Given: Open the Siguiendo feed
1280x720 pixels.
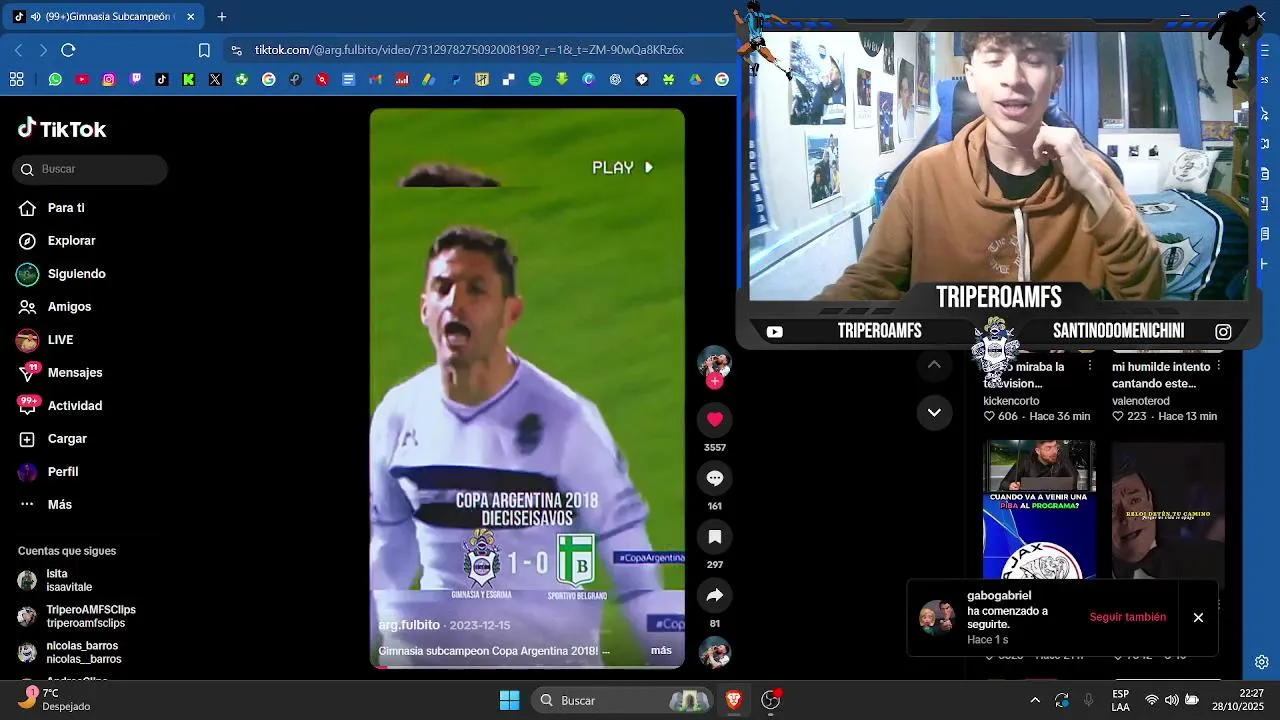Looking at the screenshot, I should click(x=76, y=274).
